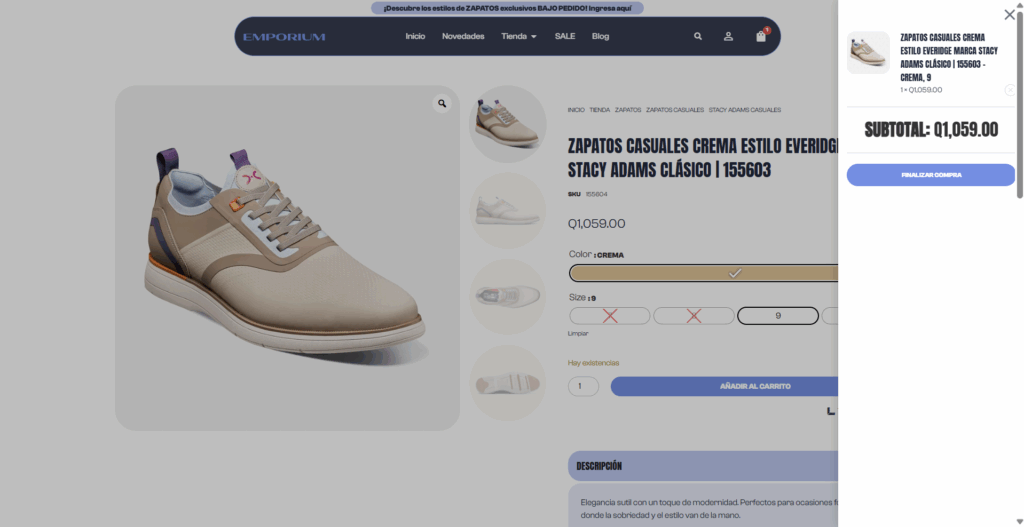The image size is (1024, 527).
Task: Select the second crossed-out size option
Action: point(694,316)
